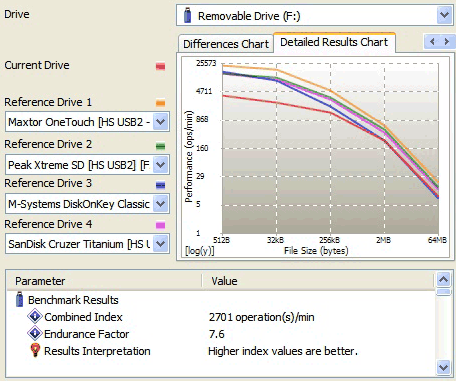Expand the Maxtor OneTouch reference drive dropdown
This screenshot has height=381, width=456.
pos(161,122)
